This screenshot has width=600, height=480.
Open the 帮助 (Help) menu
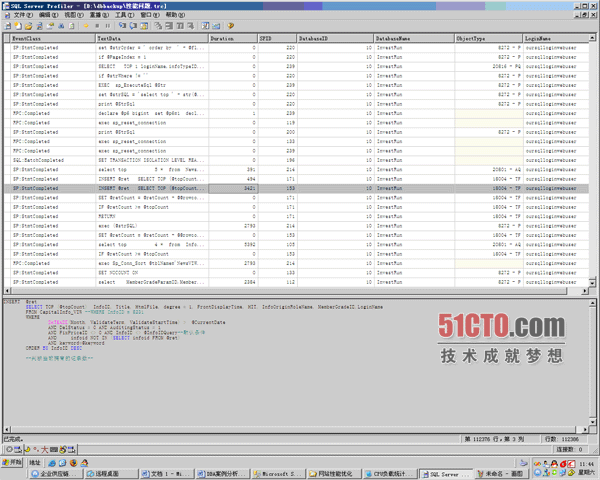[174, 16]
